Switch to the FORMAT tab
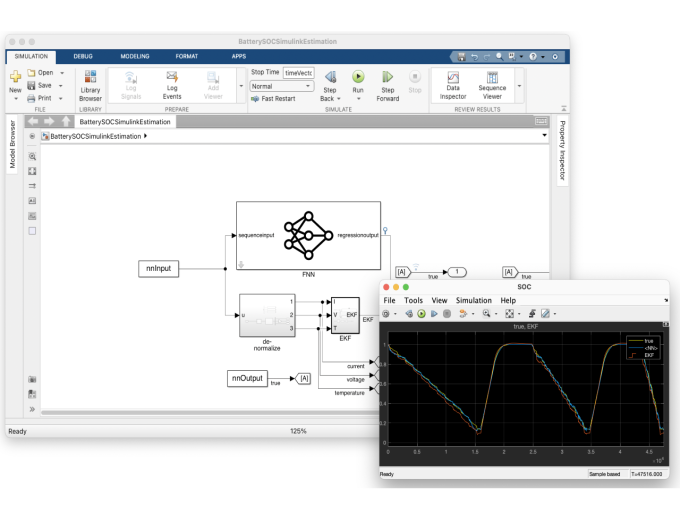 point(187,56)
